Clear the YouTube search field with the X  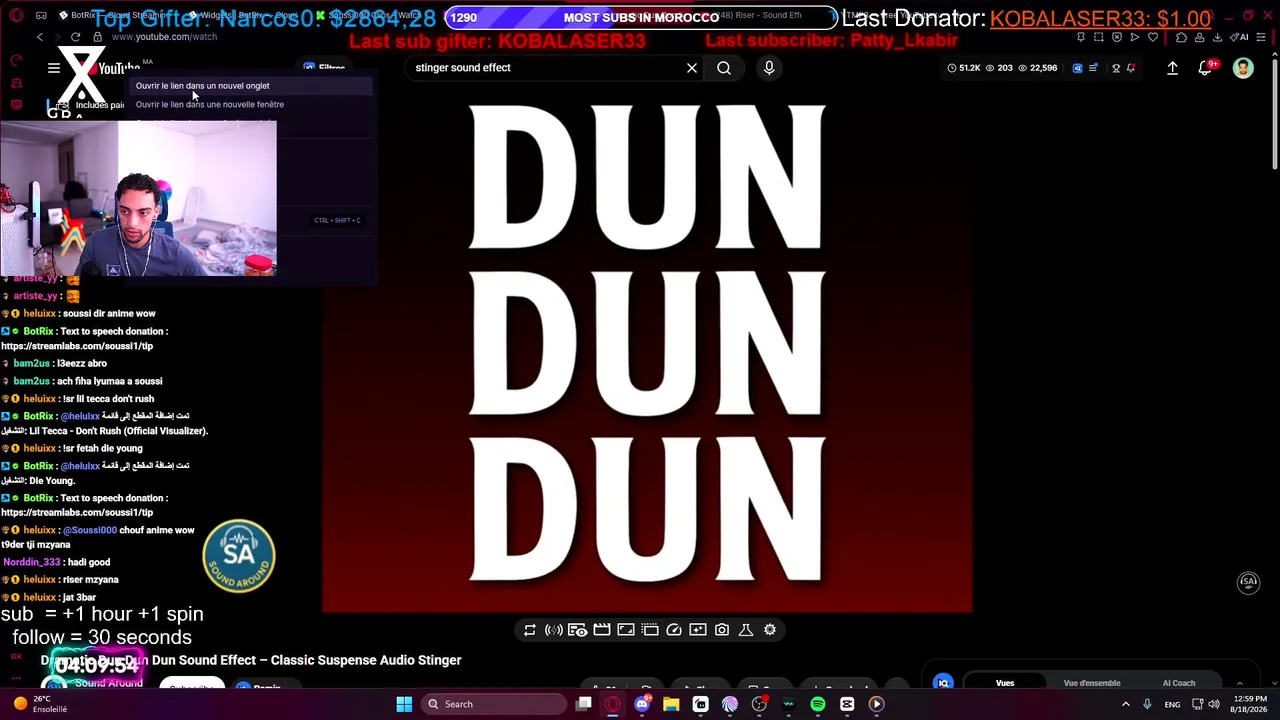point(692,68)
